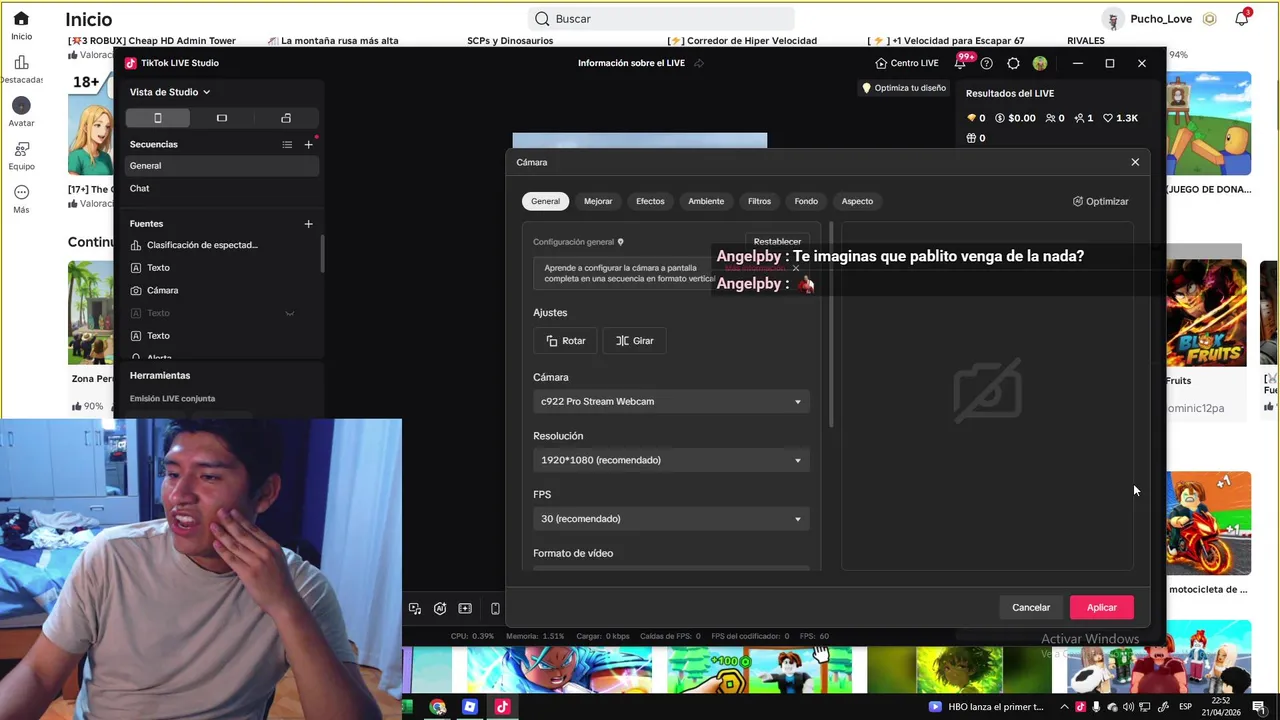This screenshot has height=720, width=1280.
Task: Expand the Vista de Studio dropdown
Action: click(169, 92)
